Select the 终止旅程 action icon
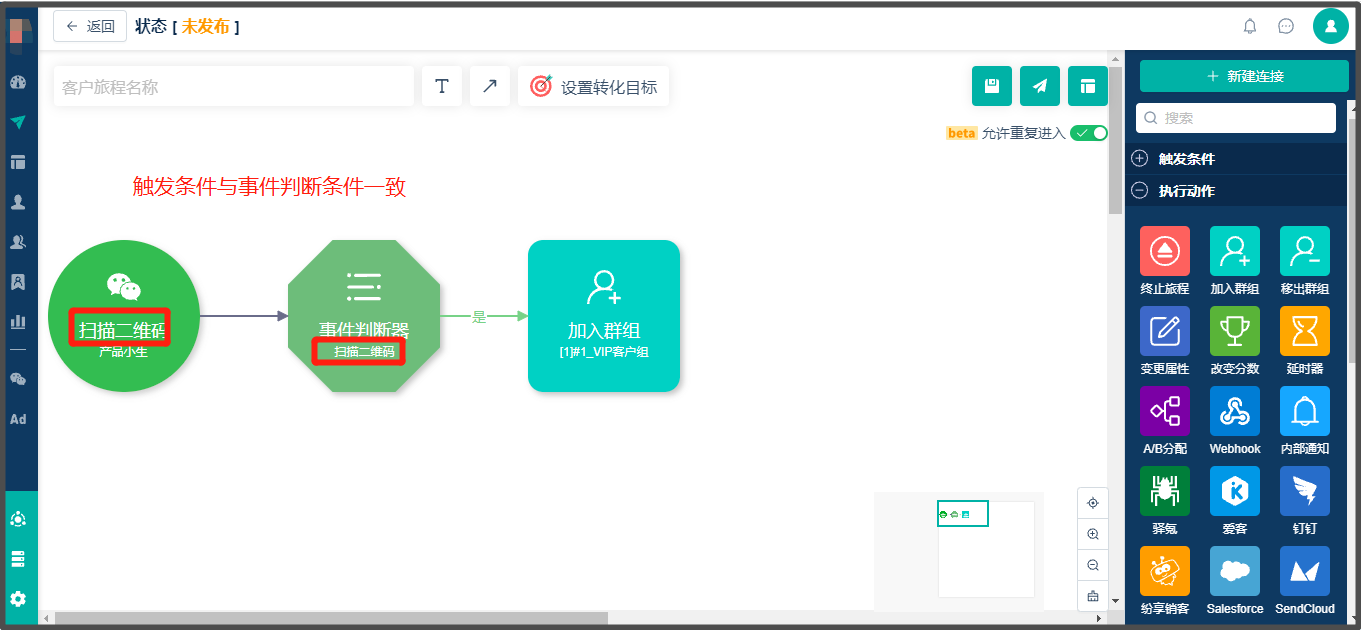The height and width of the screenshot is (630, 1361). [1164, 251]
